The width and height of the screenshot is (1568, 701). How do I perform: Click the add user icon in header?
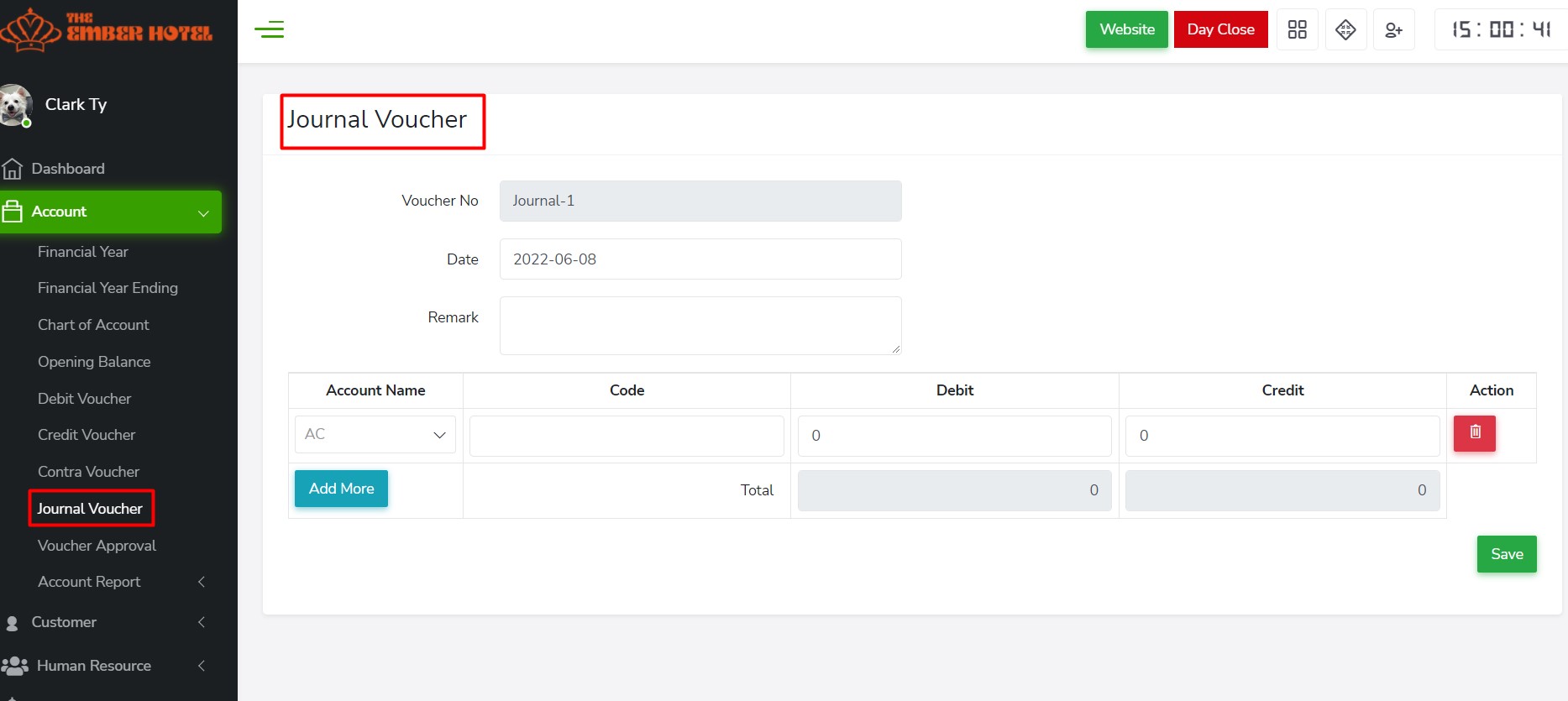click(x=1393, y=30)
